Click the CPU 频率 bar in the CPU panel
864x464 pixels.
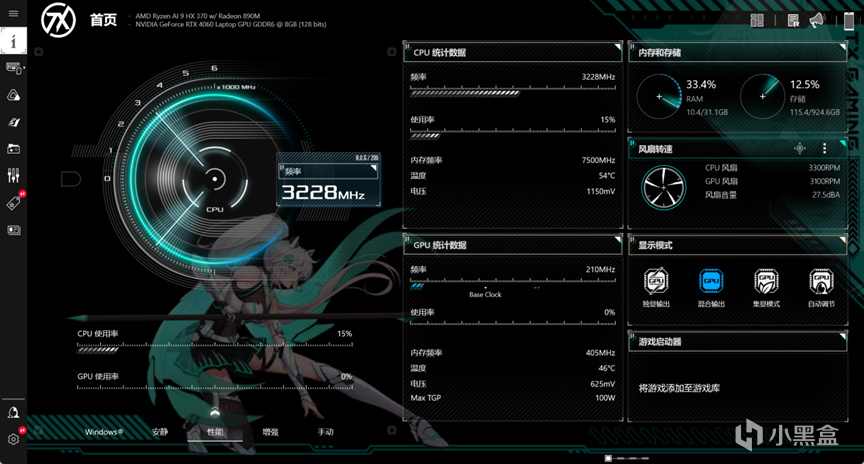(x=512, y=90)
